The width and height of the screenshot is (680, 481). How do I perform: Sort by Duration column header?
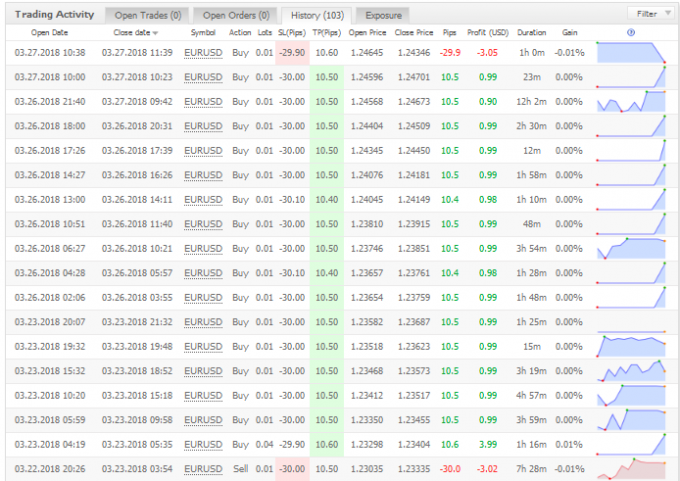coord(532,33)
